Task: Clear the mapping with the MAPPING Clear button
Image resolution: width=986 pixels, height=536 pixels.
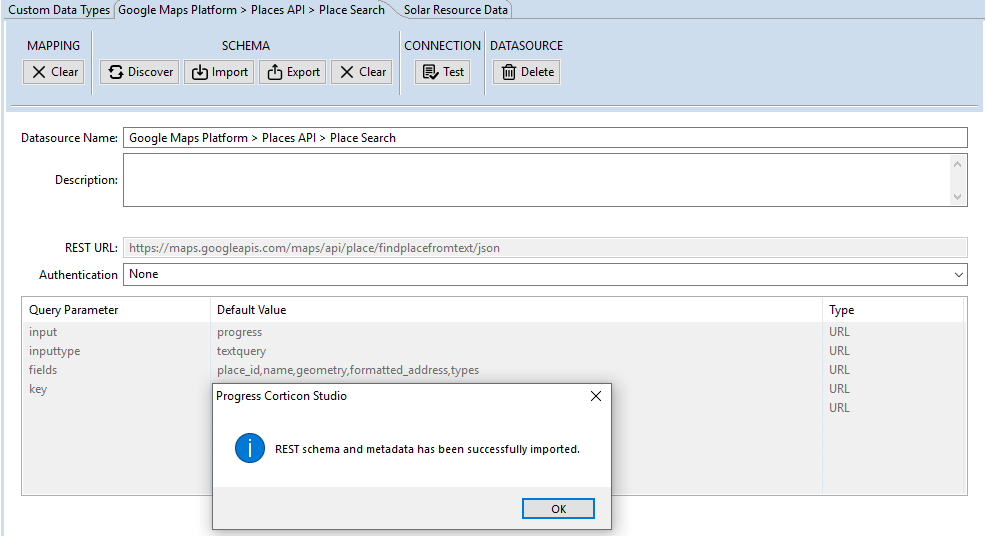Action: click(53, 72)
